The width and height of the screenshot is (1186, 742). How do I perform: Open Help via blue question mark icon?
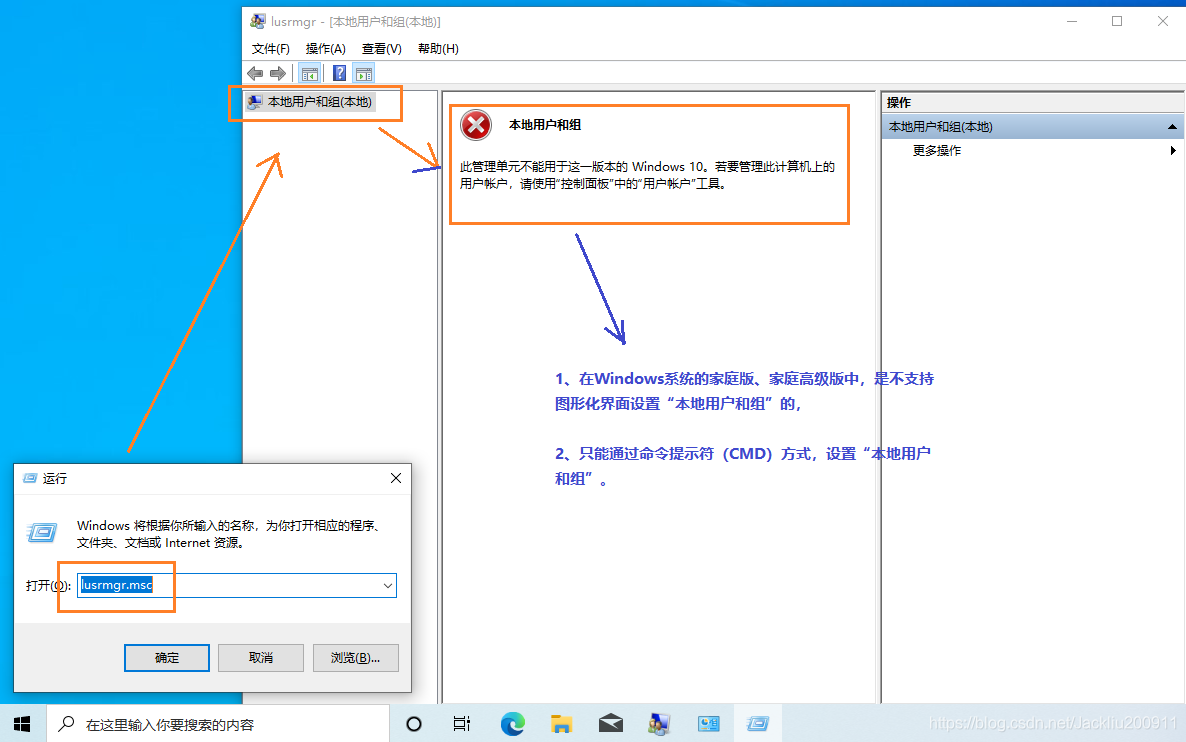340,73
